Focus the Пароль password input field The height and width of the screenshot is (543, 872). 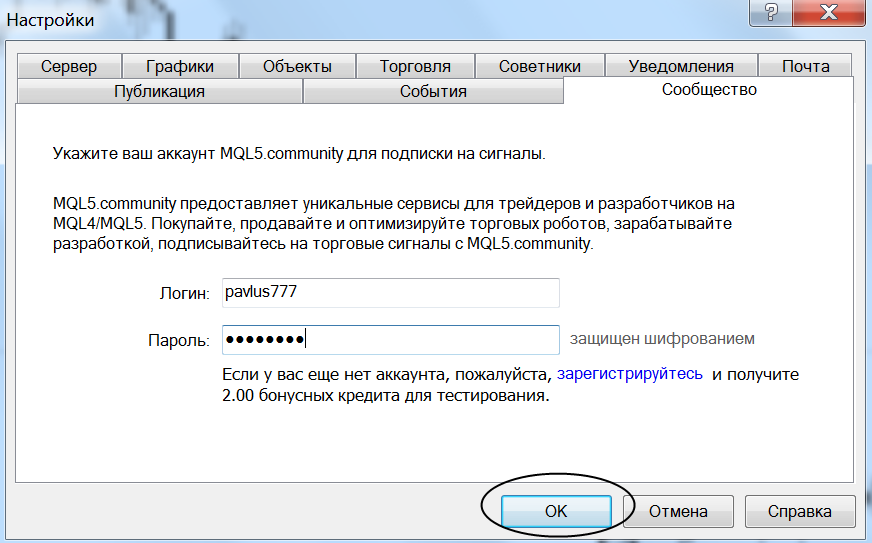click(x=389, y=340)
